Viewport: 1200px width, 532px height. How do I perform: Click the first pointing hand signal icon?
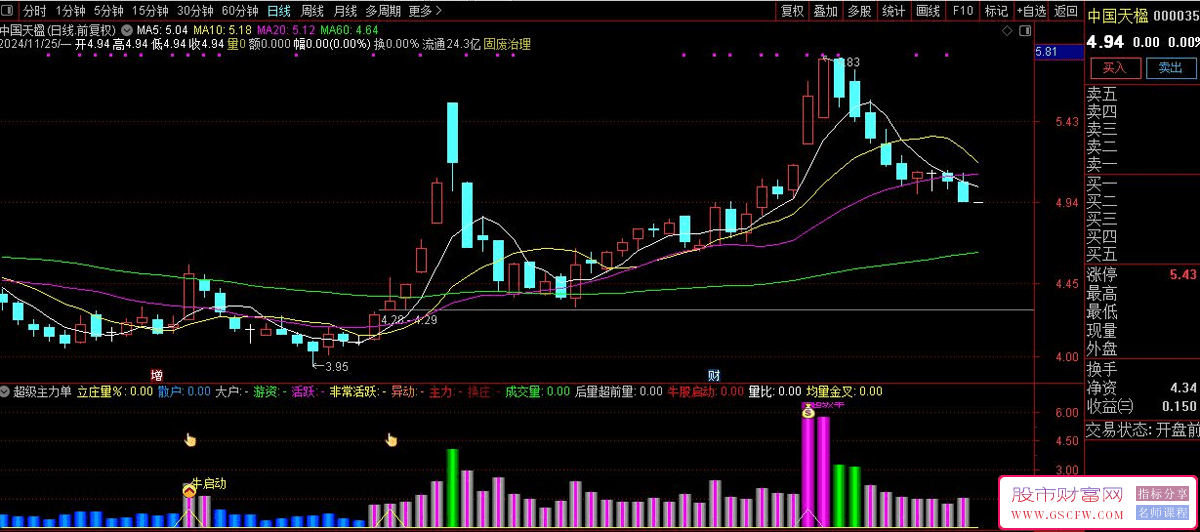click(190, 439)
